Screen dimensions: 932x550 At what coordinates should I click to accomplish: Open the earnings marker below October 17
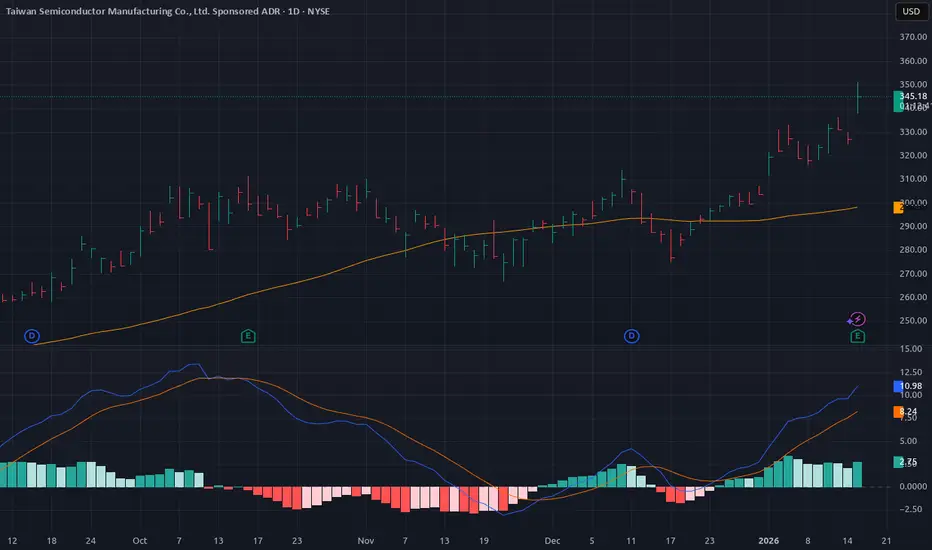(248, 337)
